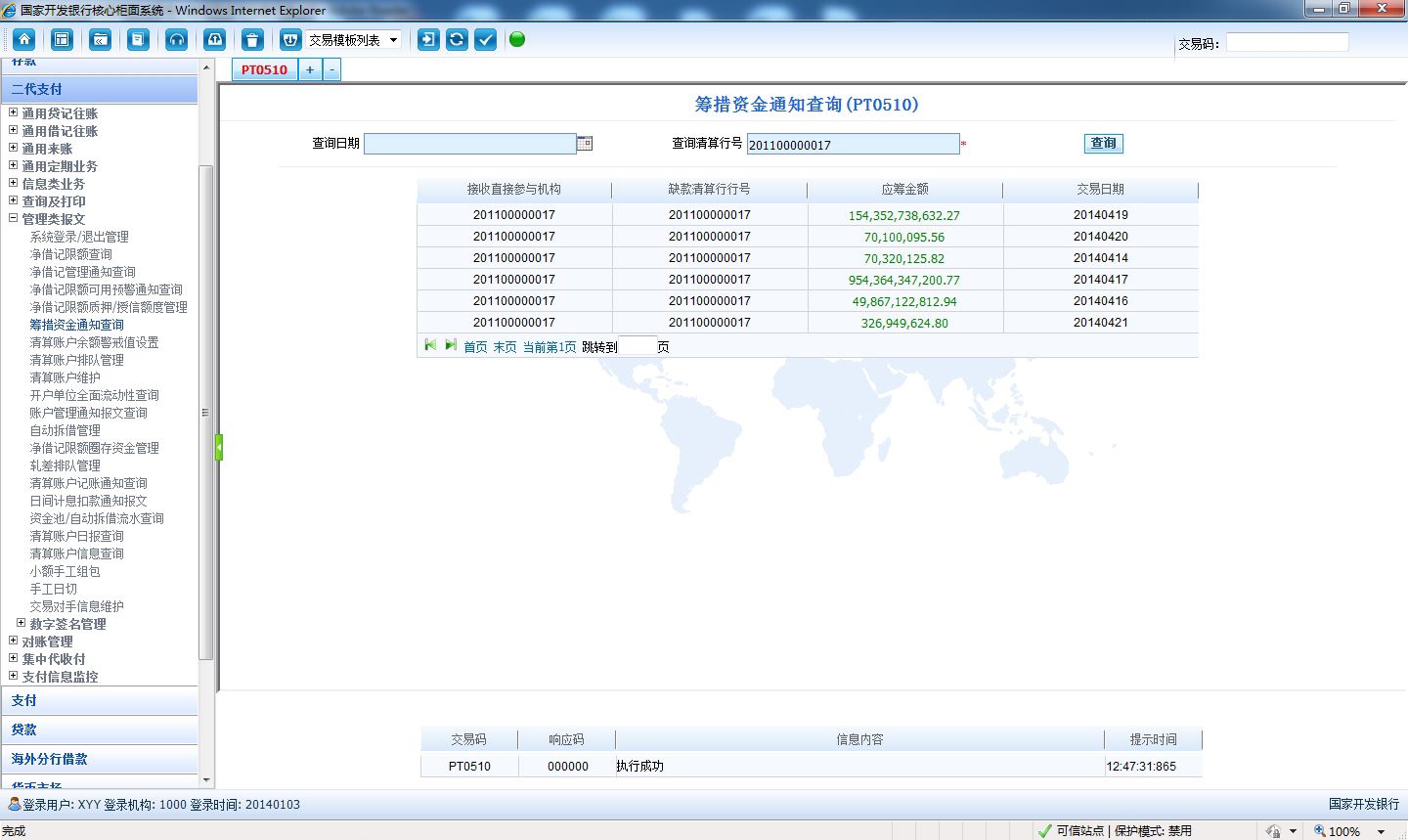The image size is (1408, 840).
Task: Focus the 查询清算行号 input field
Action: [853, 144]
